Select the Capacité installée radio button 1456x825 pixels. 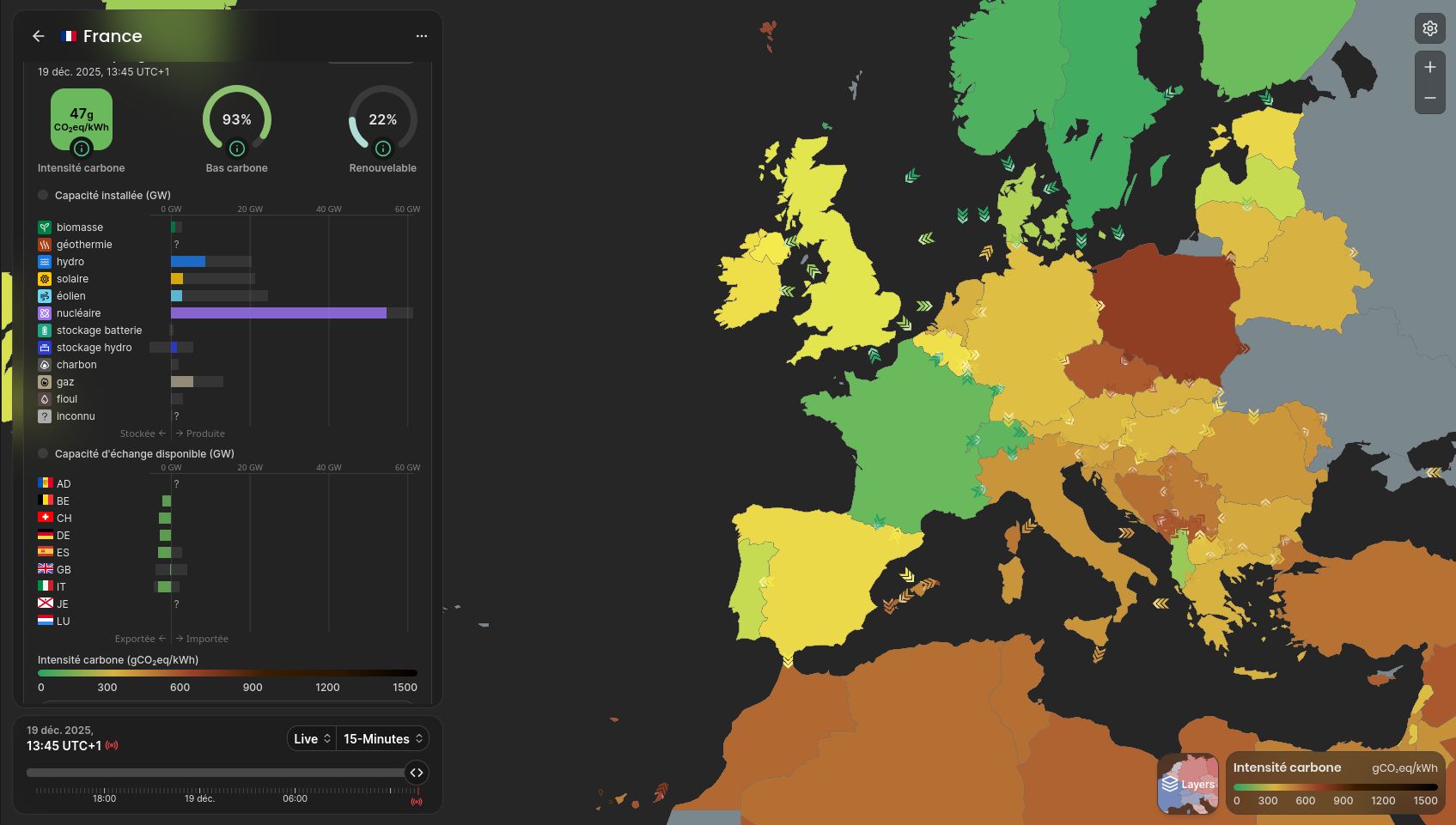[42, 195]
